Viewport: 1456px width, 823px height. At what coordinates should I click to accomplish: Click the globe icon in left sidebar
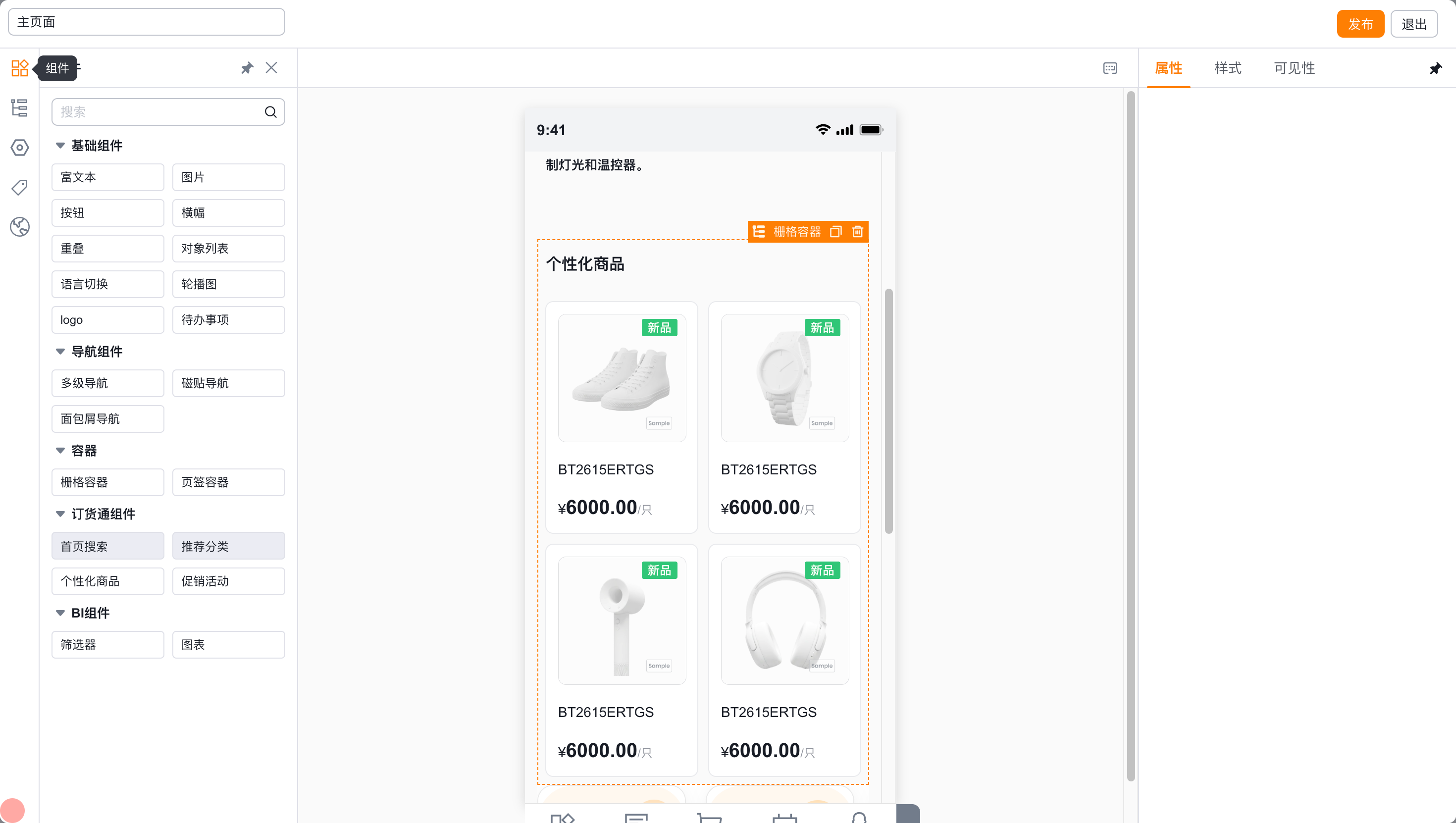click(19, 227)
